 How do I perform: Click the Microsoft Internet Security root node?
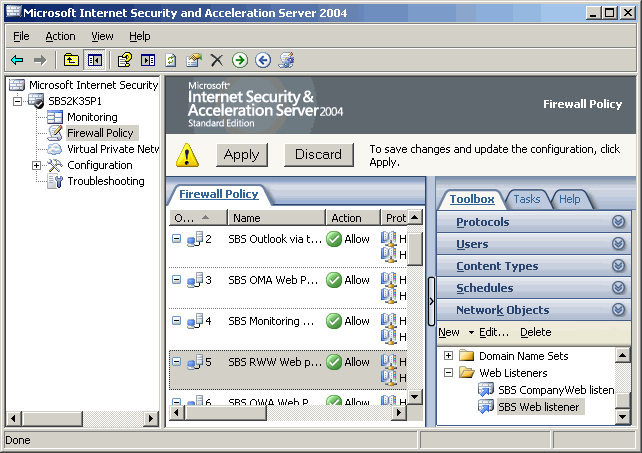(93, 85)
